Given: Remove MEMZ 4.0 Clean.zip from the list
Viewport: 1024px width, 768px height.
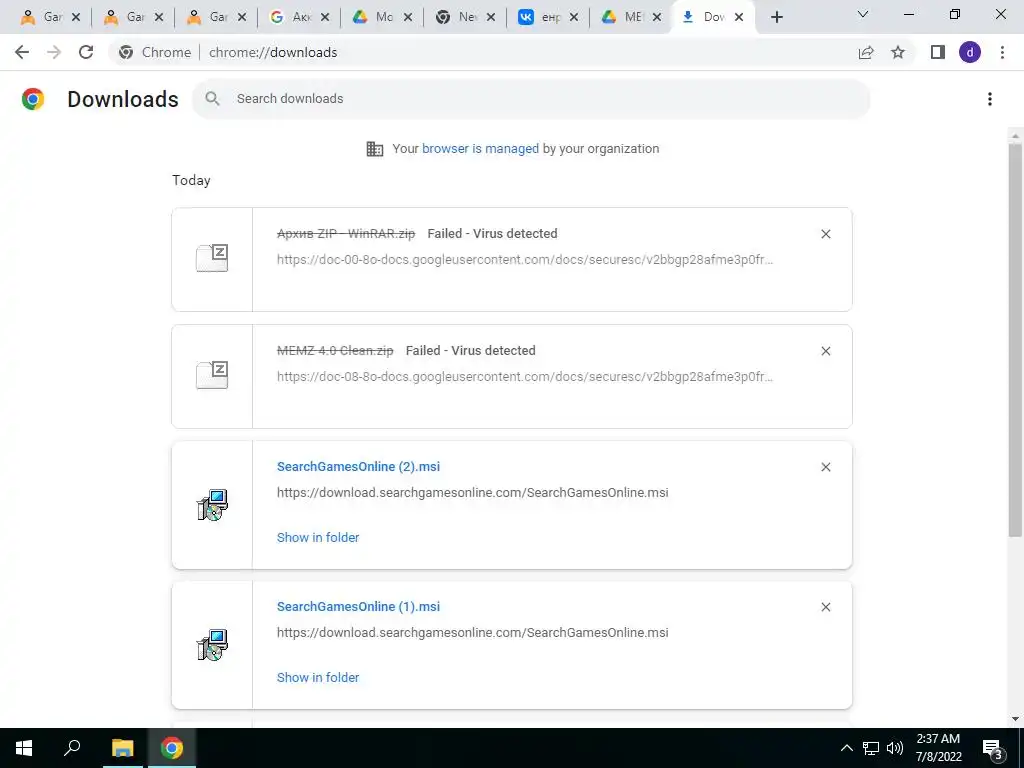Looking at the screenshot, I should pos(825,351).
